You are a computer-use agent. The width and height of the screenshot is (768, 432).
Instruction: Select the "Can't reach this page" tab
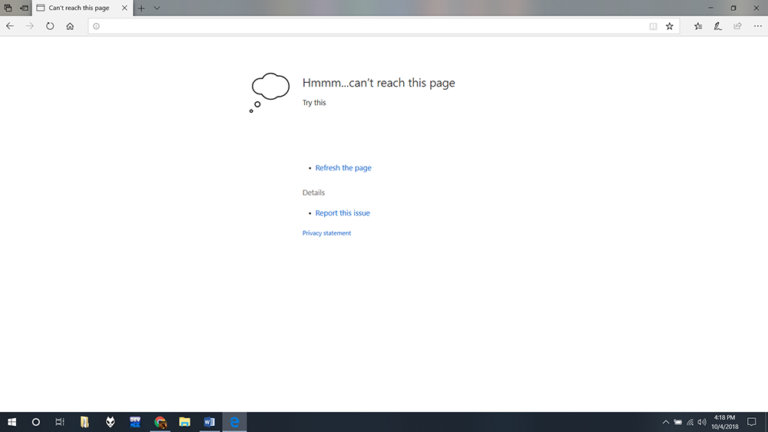(78, 8)
